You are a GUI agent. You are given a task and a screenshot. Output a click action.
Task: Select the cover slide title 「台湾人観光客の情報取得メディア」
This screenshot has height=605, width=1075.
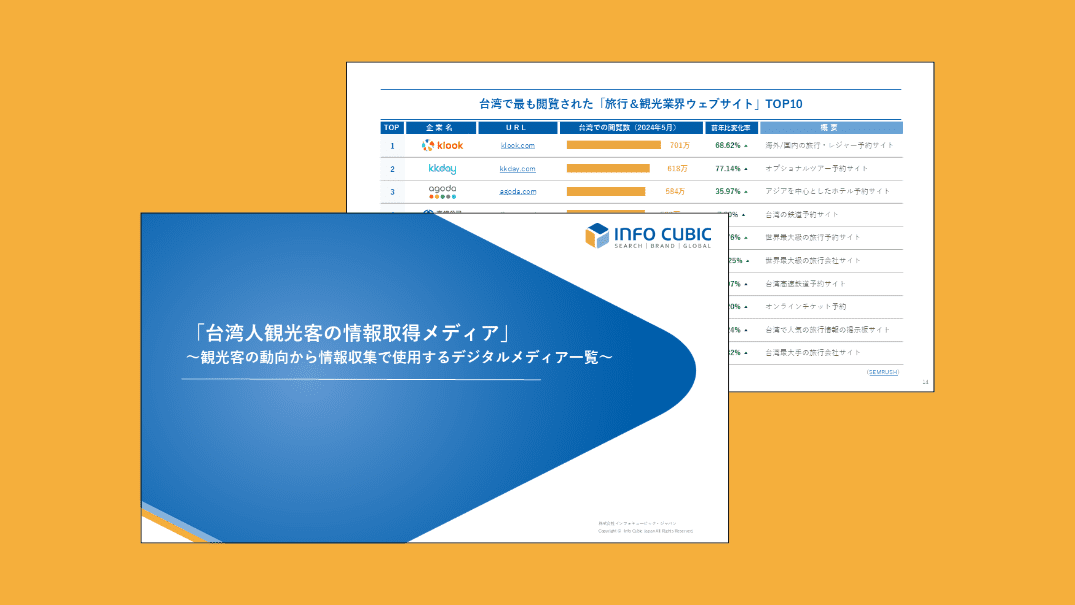[352, 333]
